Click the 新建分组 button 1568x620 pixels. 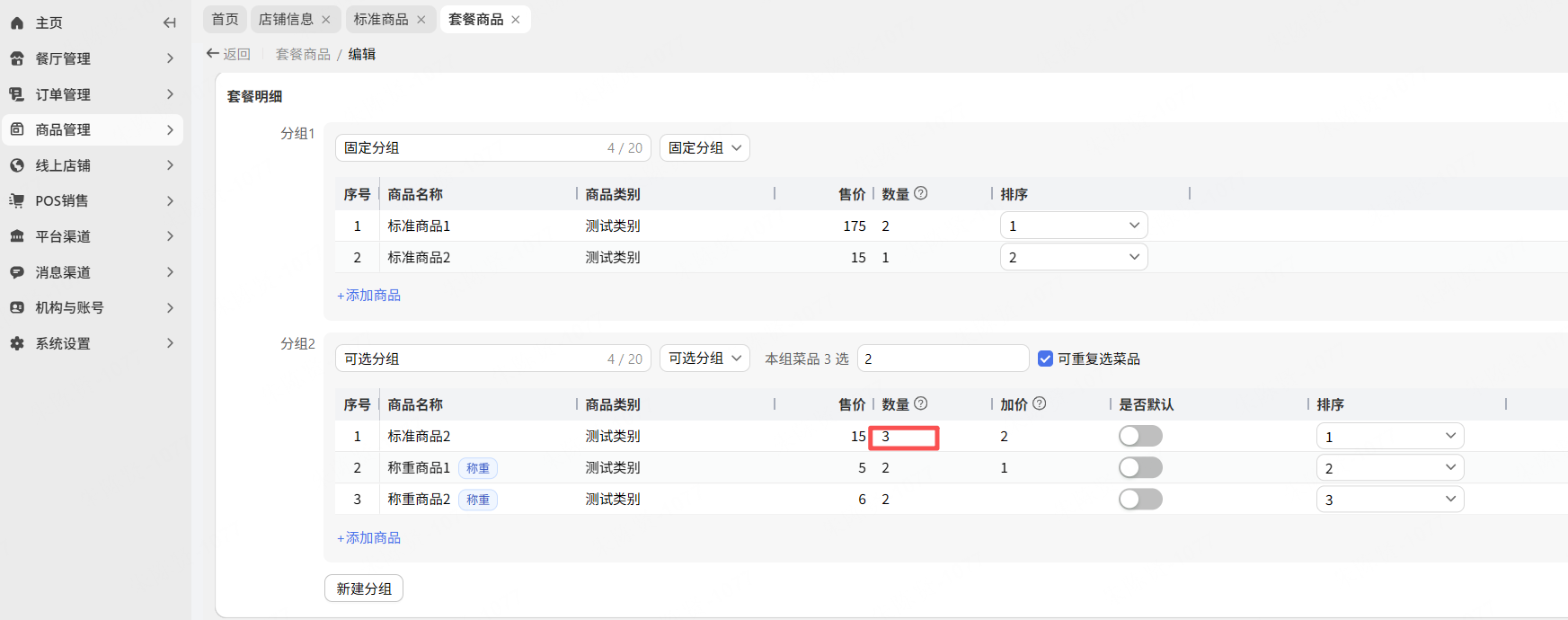(364, 589)
